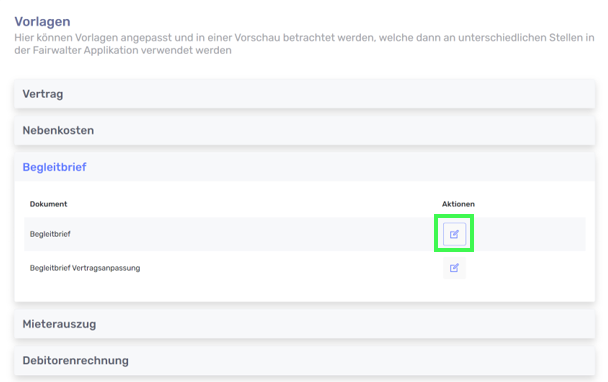Edit the Begleitbrief Vertragsanpassung template
This screenshot has width=608, height=382.
coord(454,268)
